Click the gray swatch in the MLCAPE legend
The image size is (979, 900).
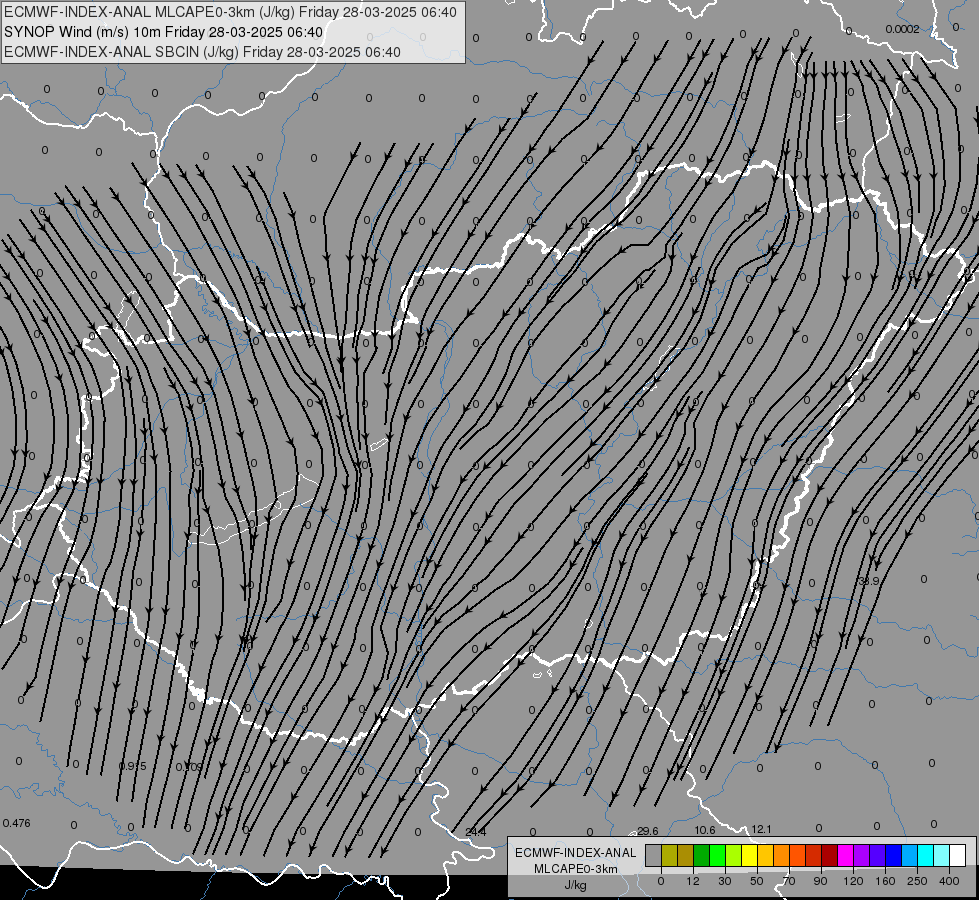pos(654,855)
